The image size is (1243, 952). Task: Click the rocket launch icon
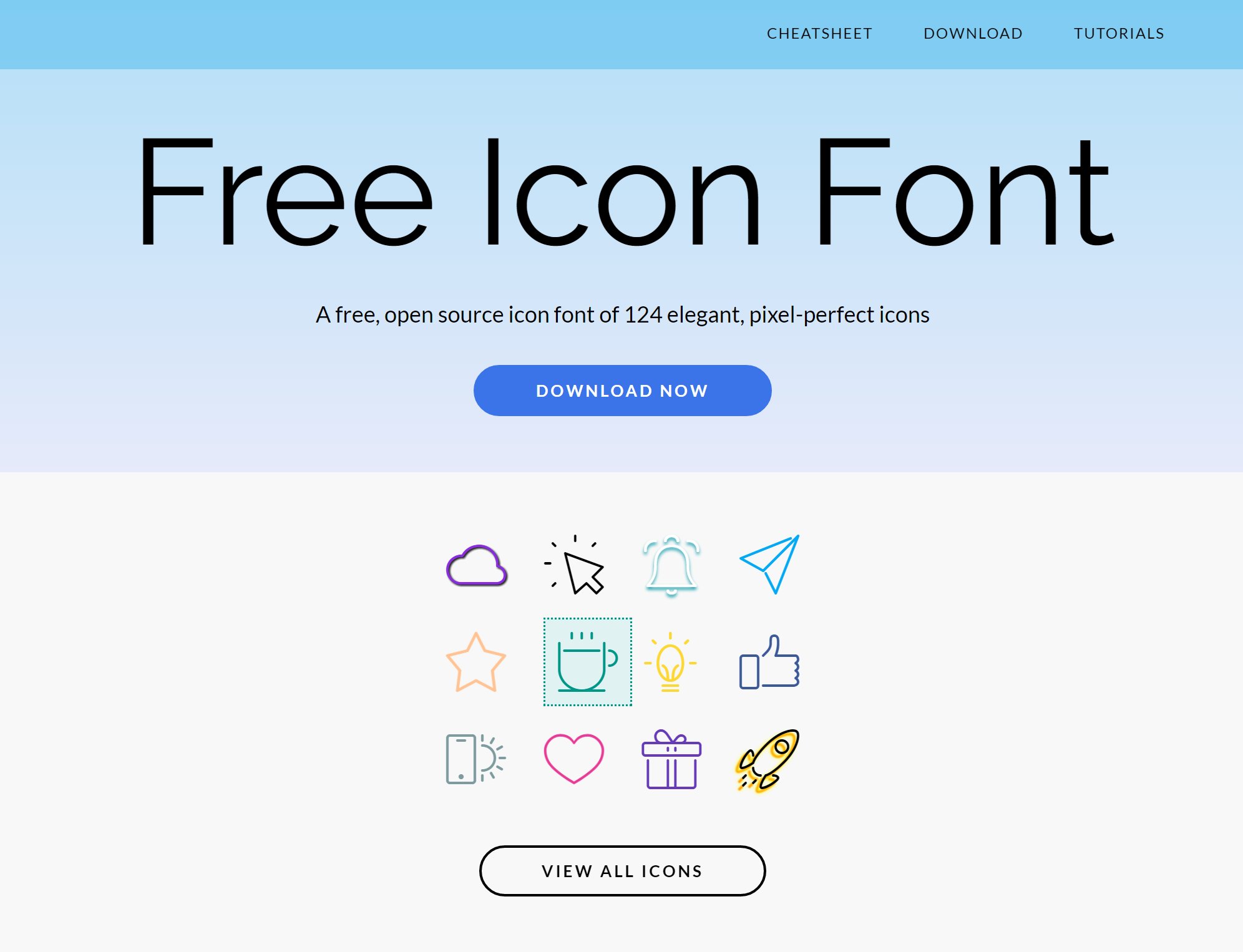pos(768,760)
